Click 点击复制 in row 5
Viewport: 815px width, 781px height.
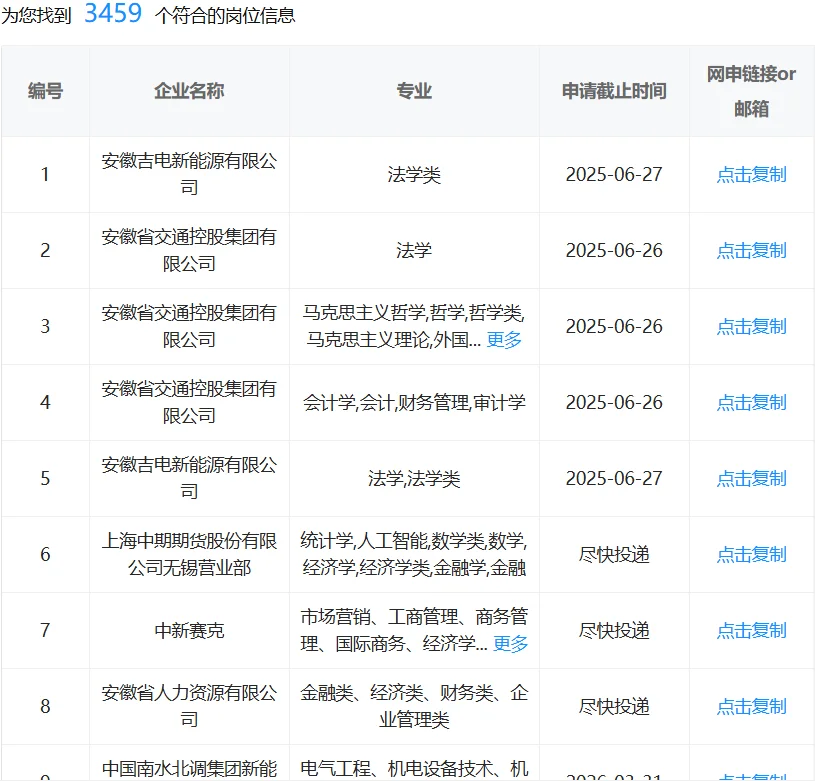pos(751,478)
